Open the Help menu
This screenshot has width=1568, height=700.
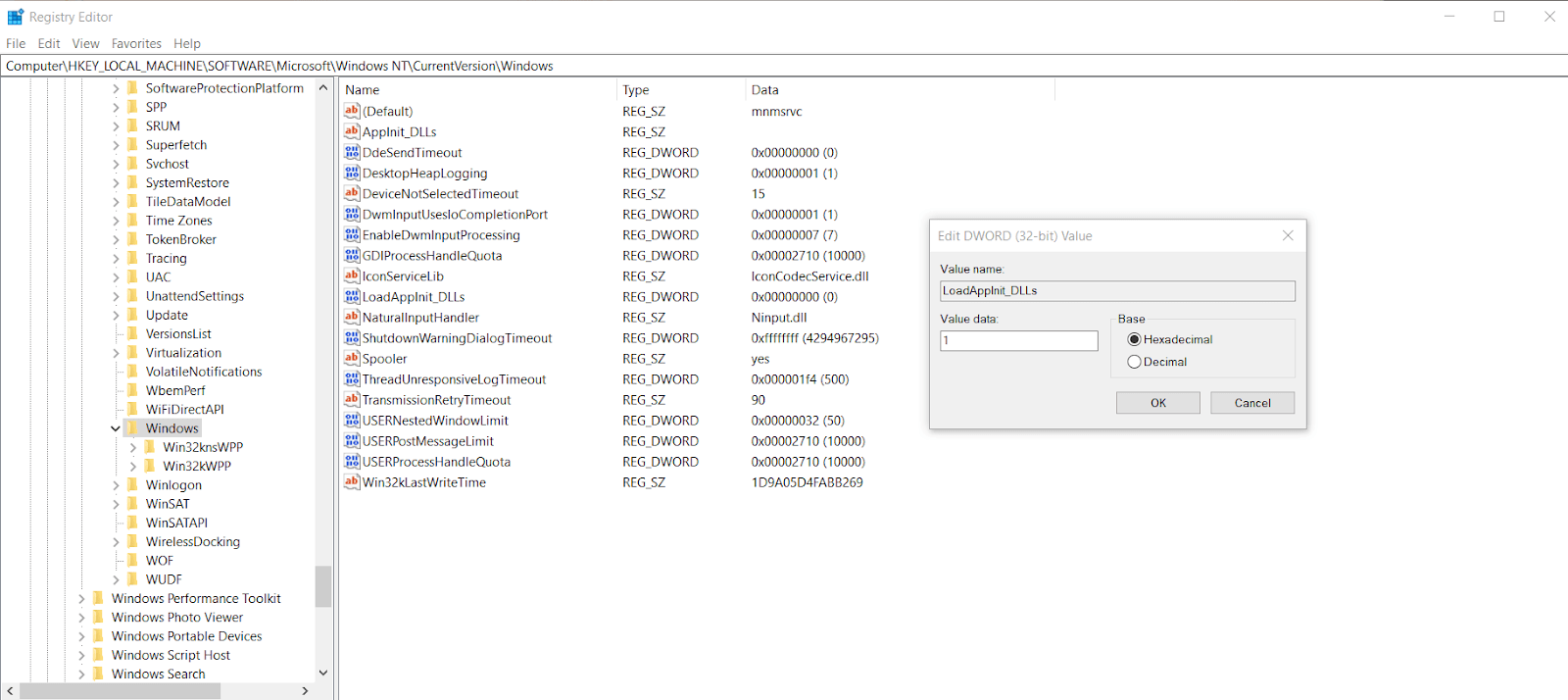187,43
